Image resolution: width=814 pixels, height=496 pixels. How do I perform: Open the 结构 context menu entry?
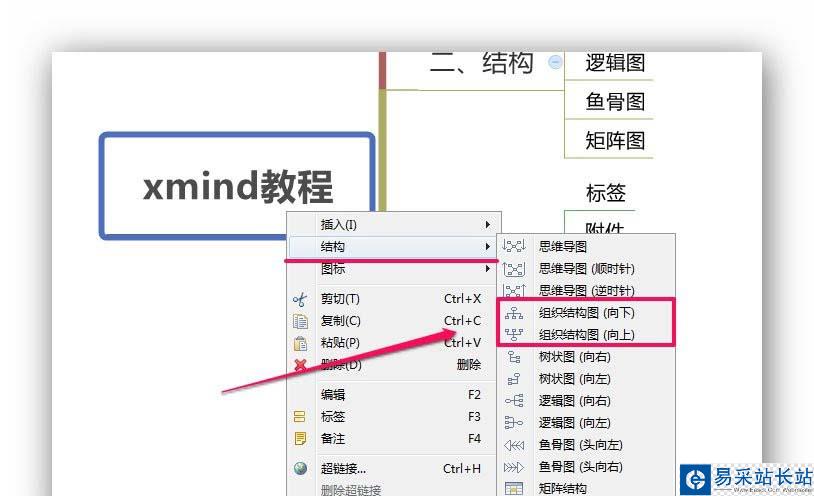click(x=393, y=247)
